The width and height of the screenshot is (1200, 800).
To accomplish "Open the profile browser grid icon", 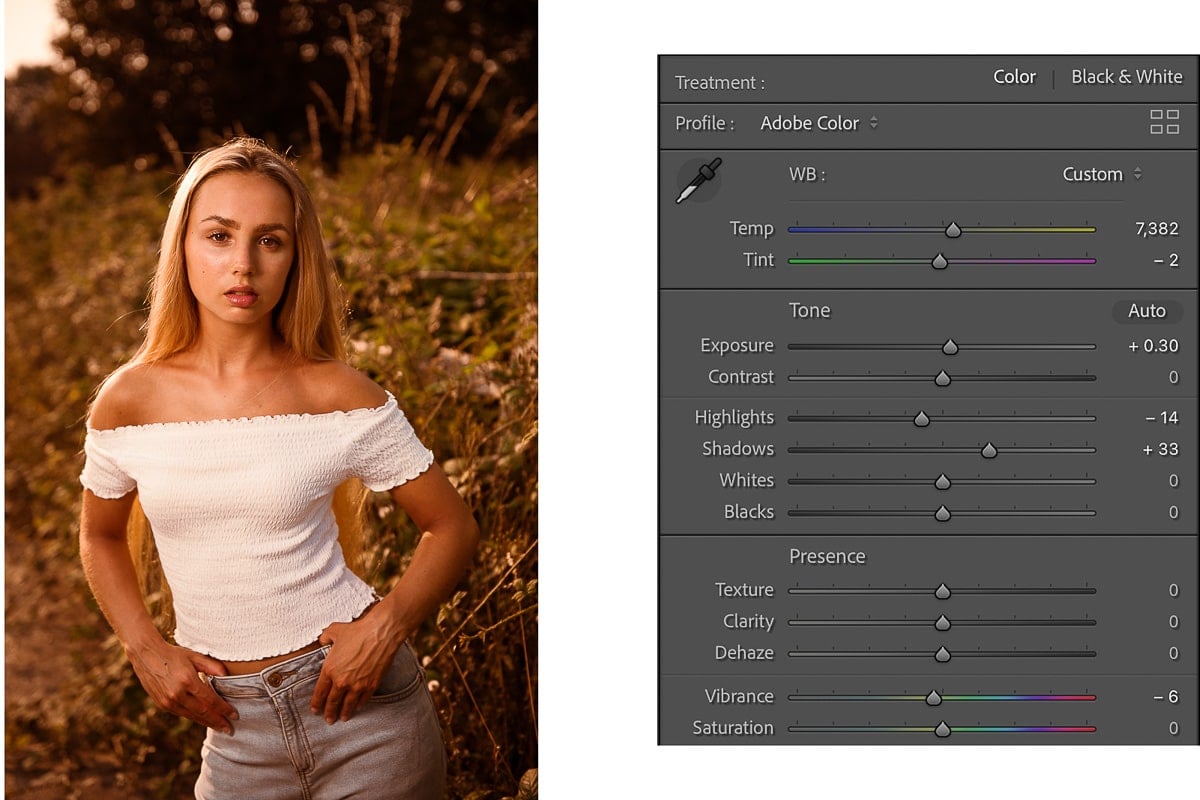I will 1164,122.
